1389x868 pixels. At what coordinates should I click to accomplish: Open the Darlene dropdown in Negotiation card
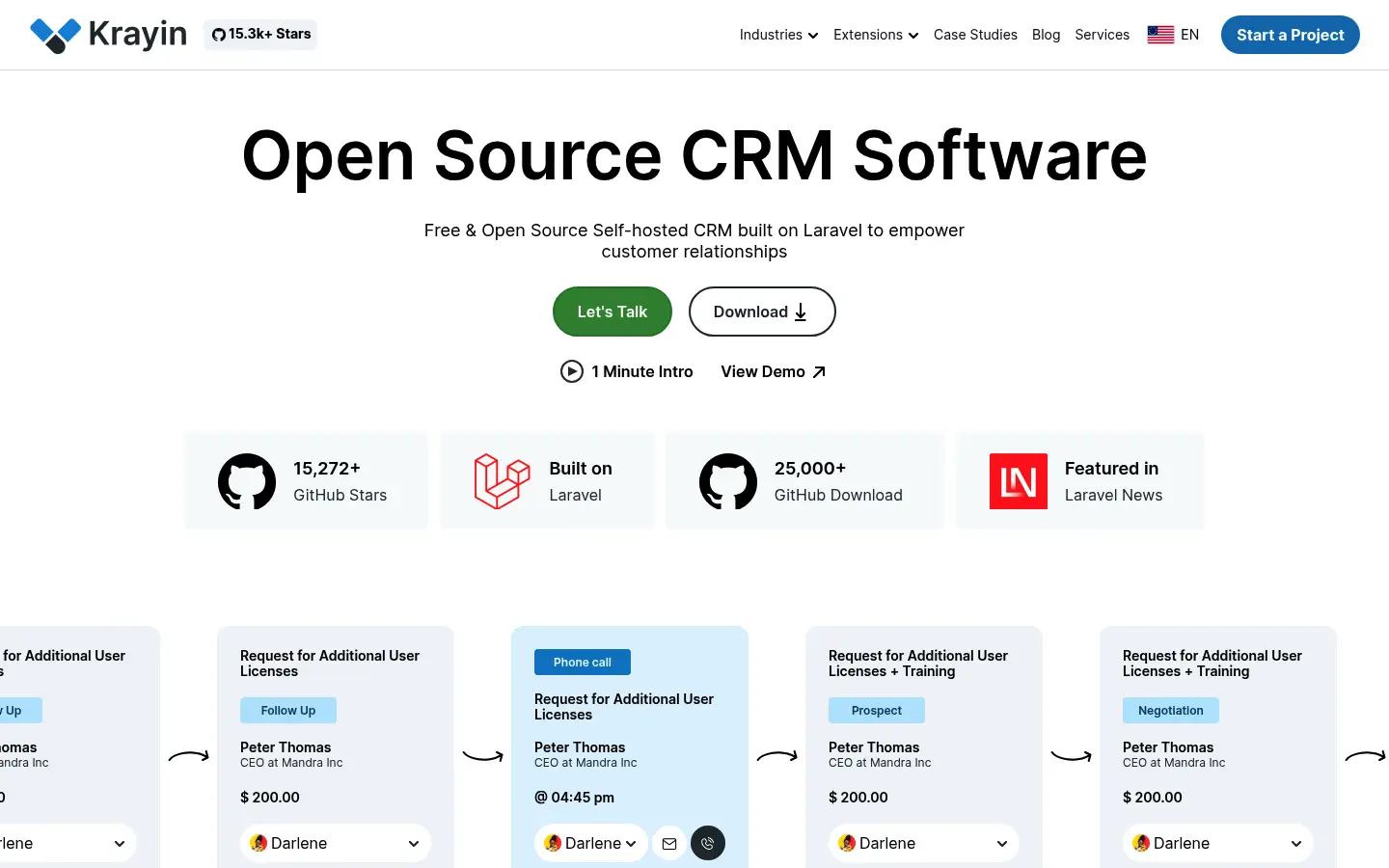click(x=1218, y=843)
